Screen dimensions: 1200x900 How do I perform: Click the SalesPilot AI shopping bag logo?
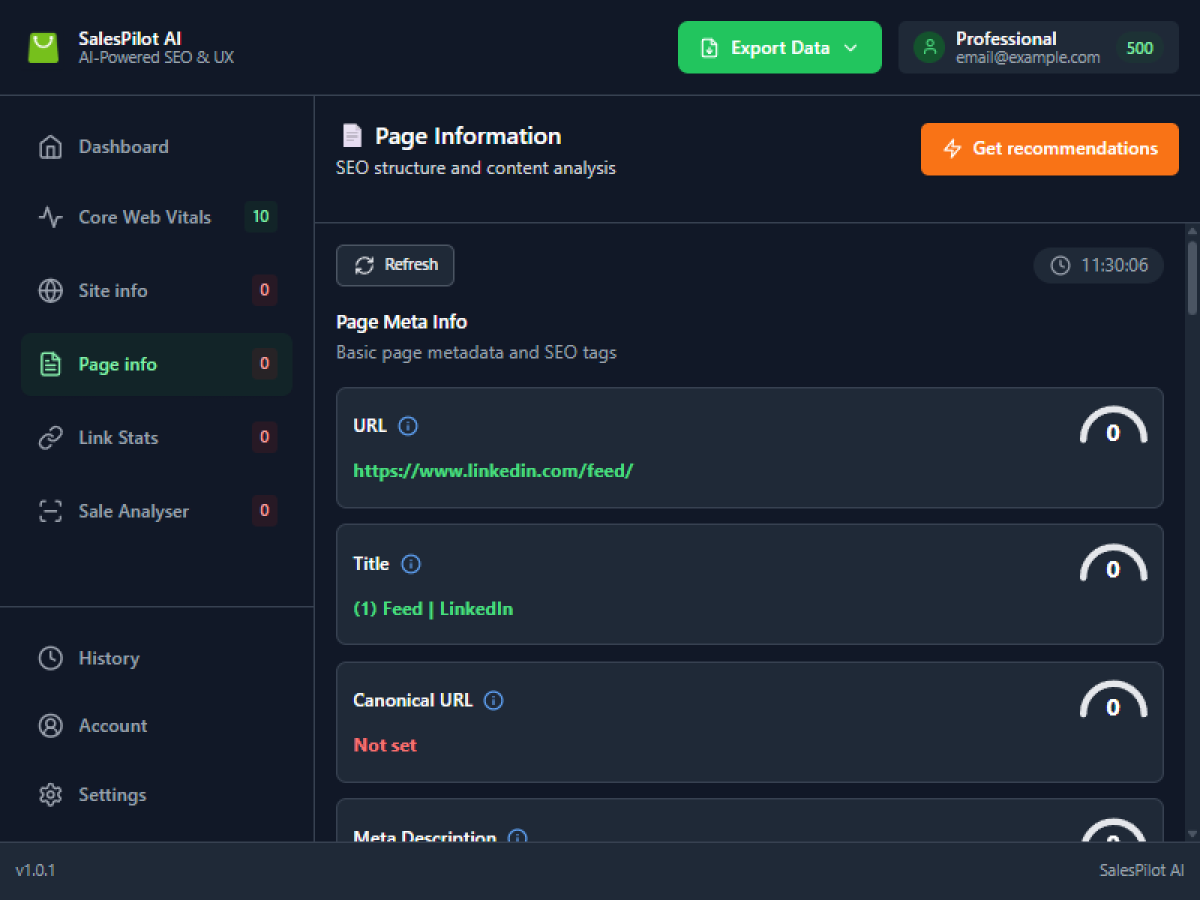click(x=43, y=48)
